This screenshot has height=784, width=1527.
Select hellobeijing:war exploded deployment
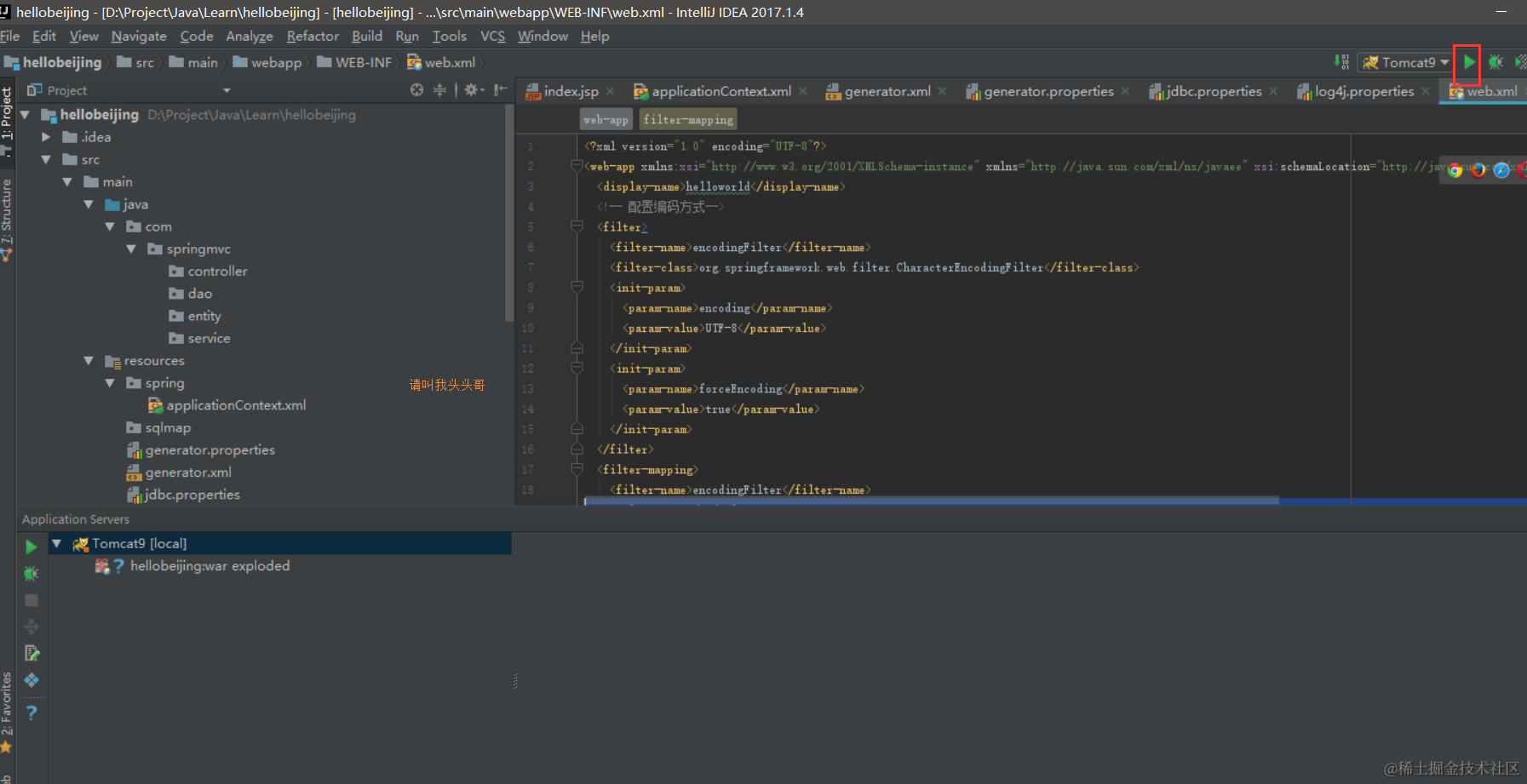click(x=210, y=565)
